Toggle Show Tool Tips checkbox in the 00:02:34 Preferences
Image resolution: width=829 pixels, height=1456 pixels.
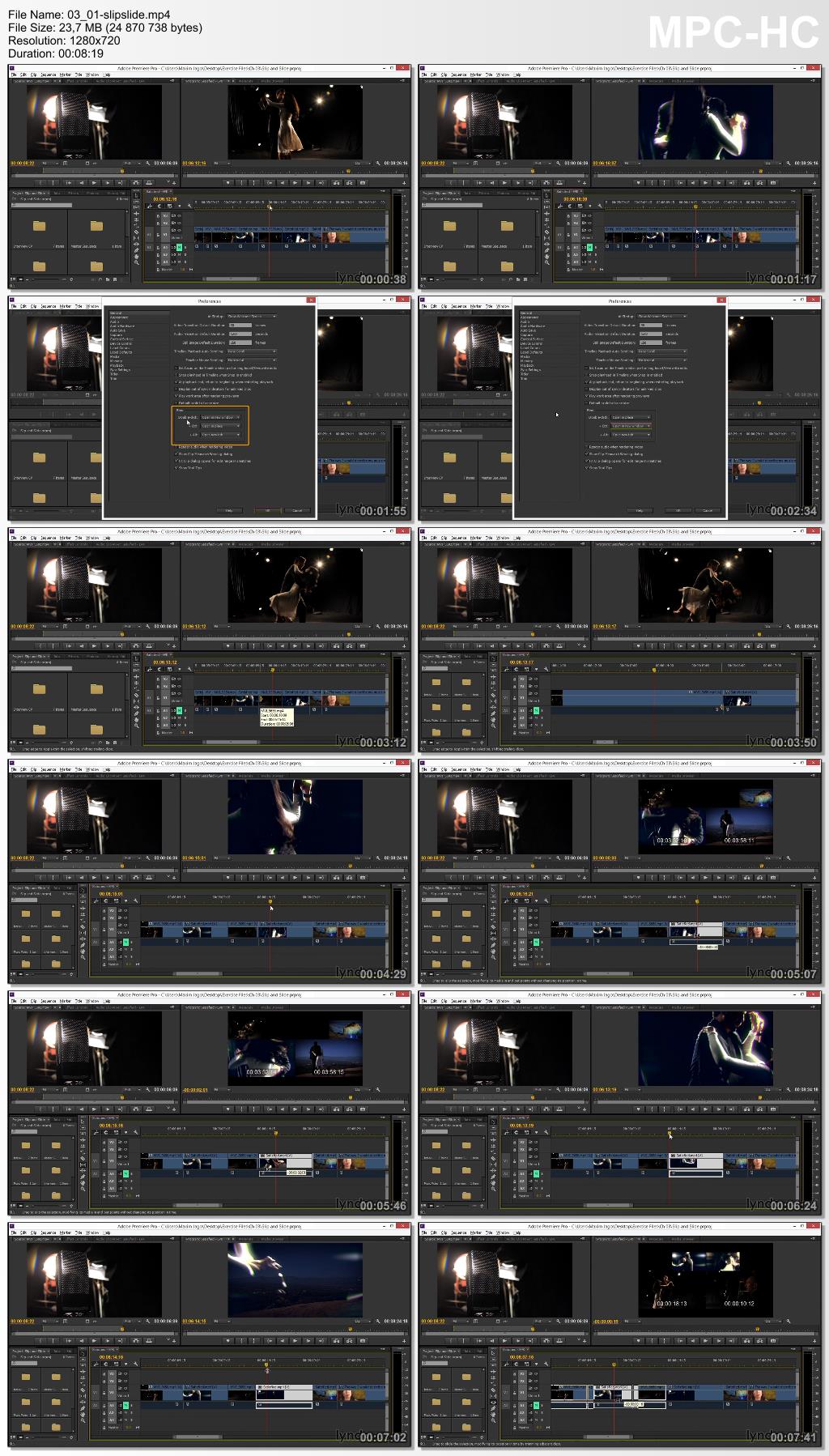tap(586, 468)
